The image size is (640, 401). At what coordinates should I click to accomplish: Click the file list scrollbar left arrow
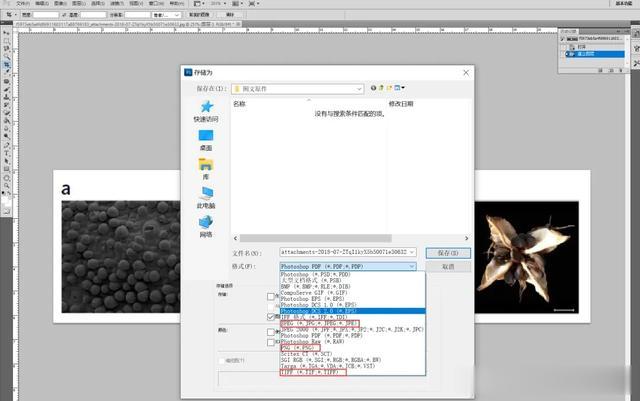[236, 238]
